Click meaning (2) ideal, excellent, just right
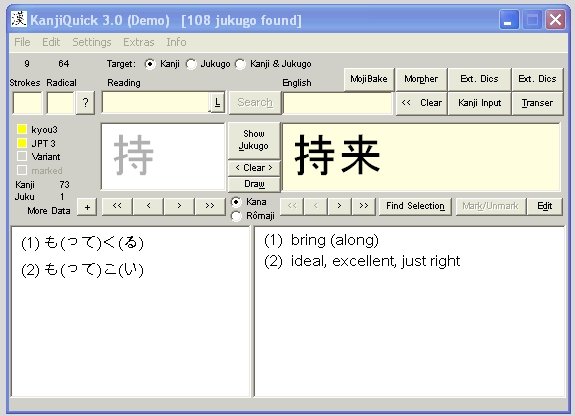 pyautogui.click(x=362, y=261)
